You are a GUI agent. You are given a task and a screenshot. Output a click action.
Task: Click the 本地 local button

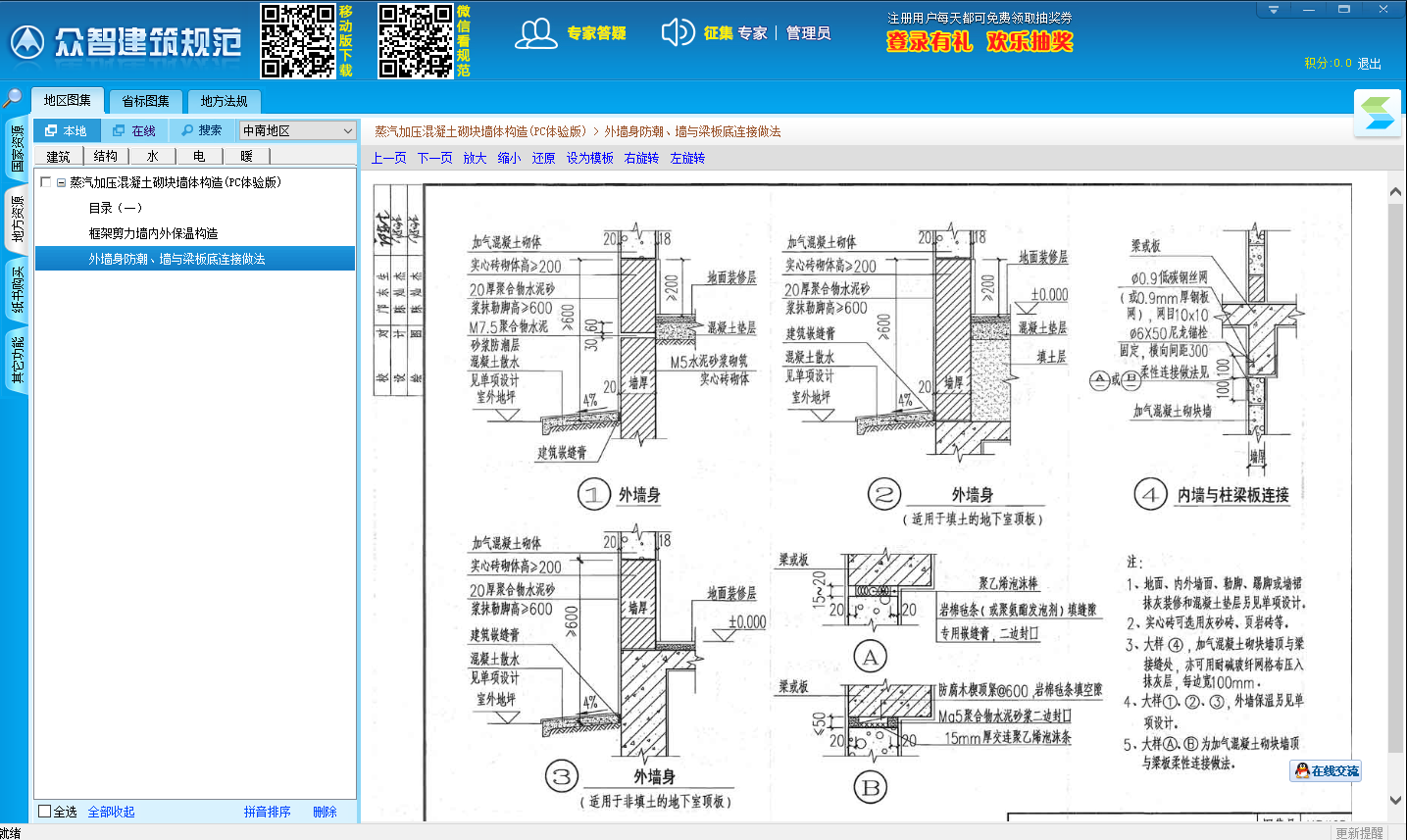click(67, 130)
